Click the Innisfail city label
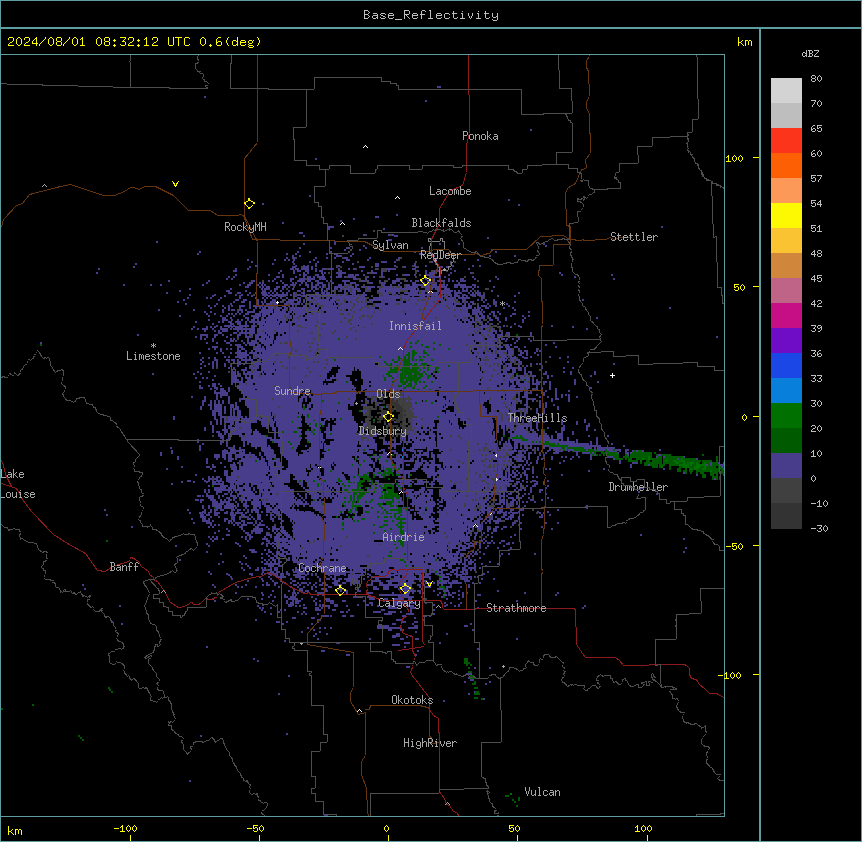862x842 pixels. coord(415,326)
